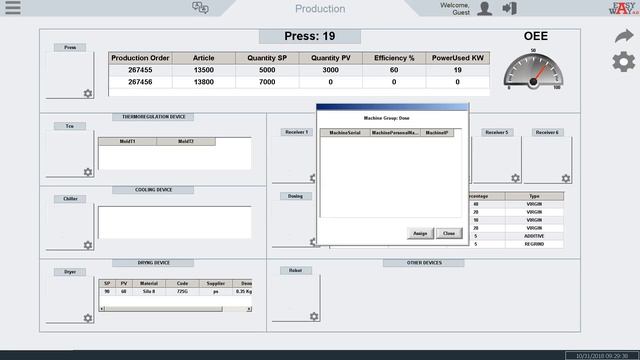
Task: Click the date and time in status bar
Action: tap(602, 356)
